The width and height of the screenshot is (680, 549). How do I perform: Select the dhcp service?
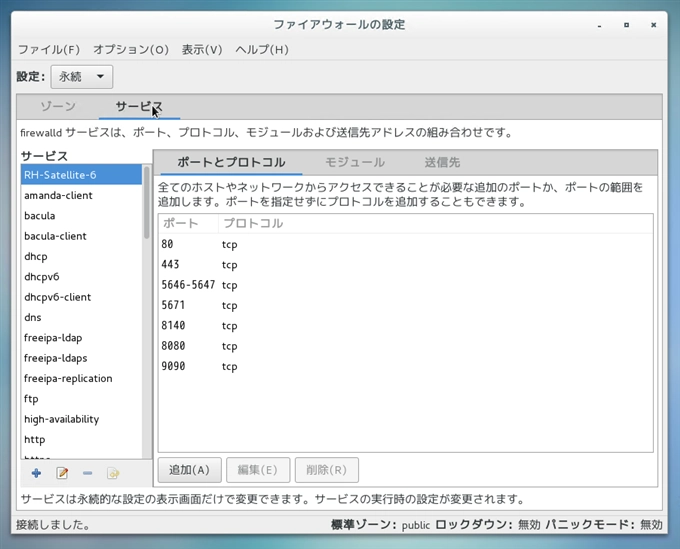pos(82,256)
